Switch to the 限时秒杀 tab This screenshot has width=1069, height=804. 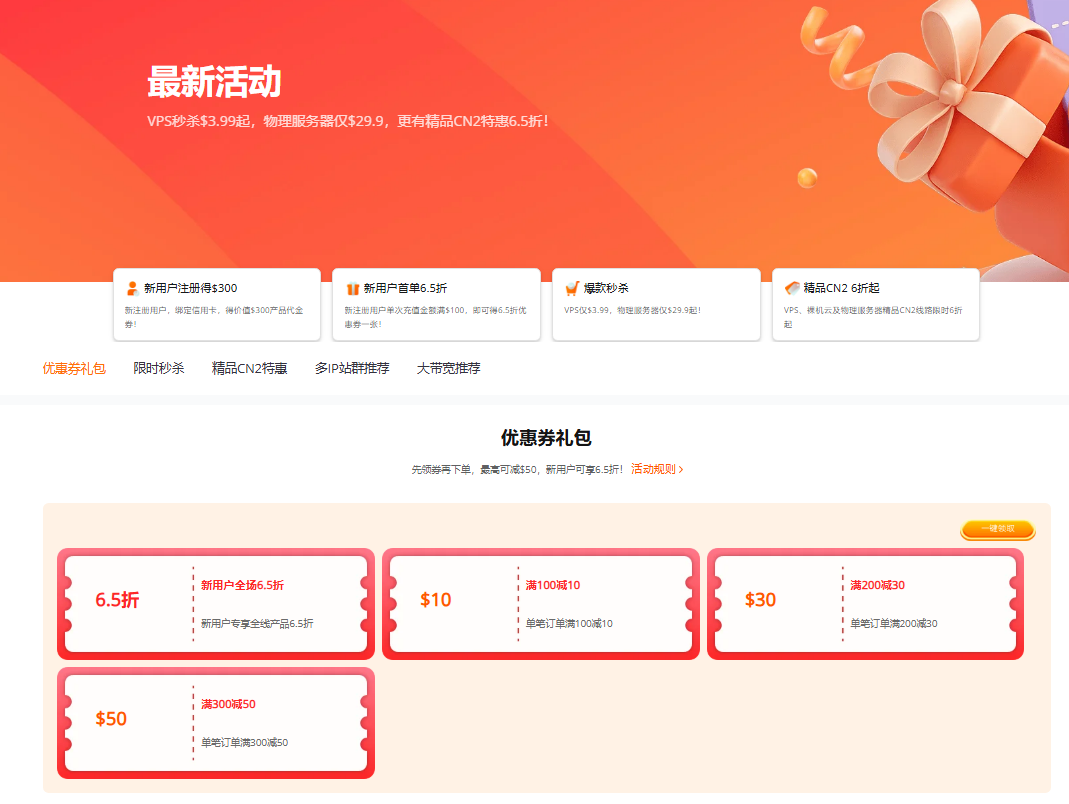click(159, 368)
